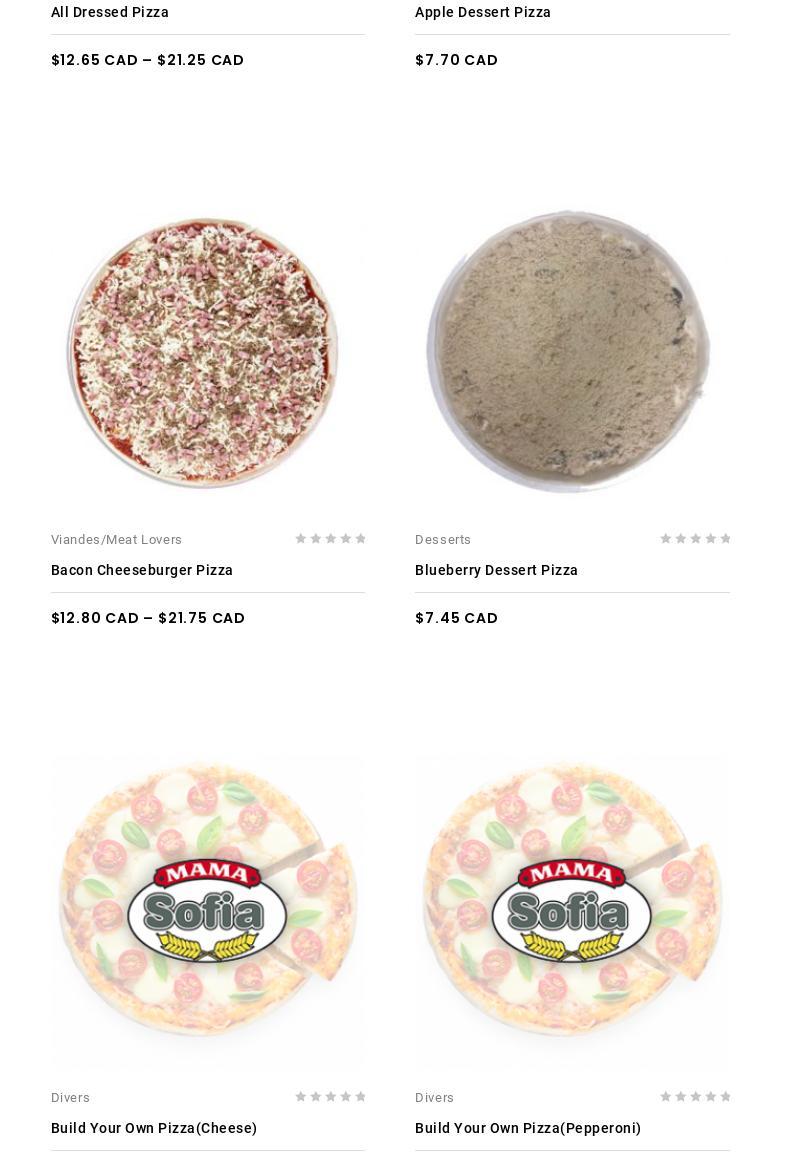Click the Build Your Own Pizza(Pepperoni) logo image
Screen dimensions: 785x1159
[x=572, y=911]
